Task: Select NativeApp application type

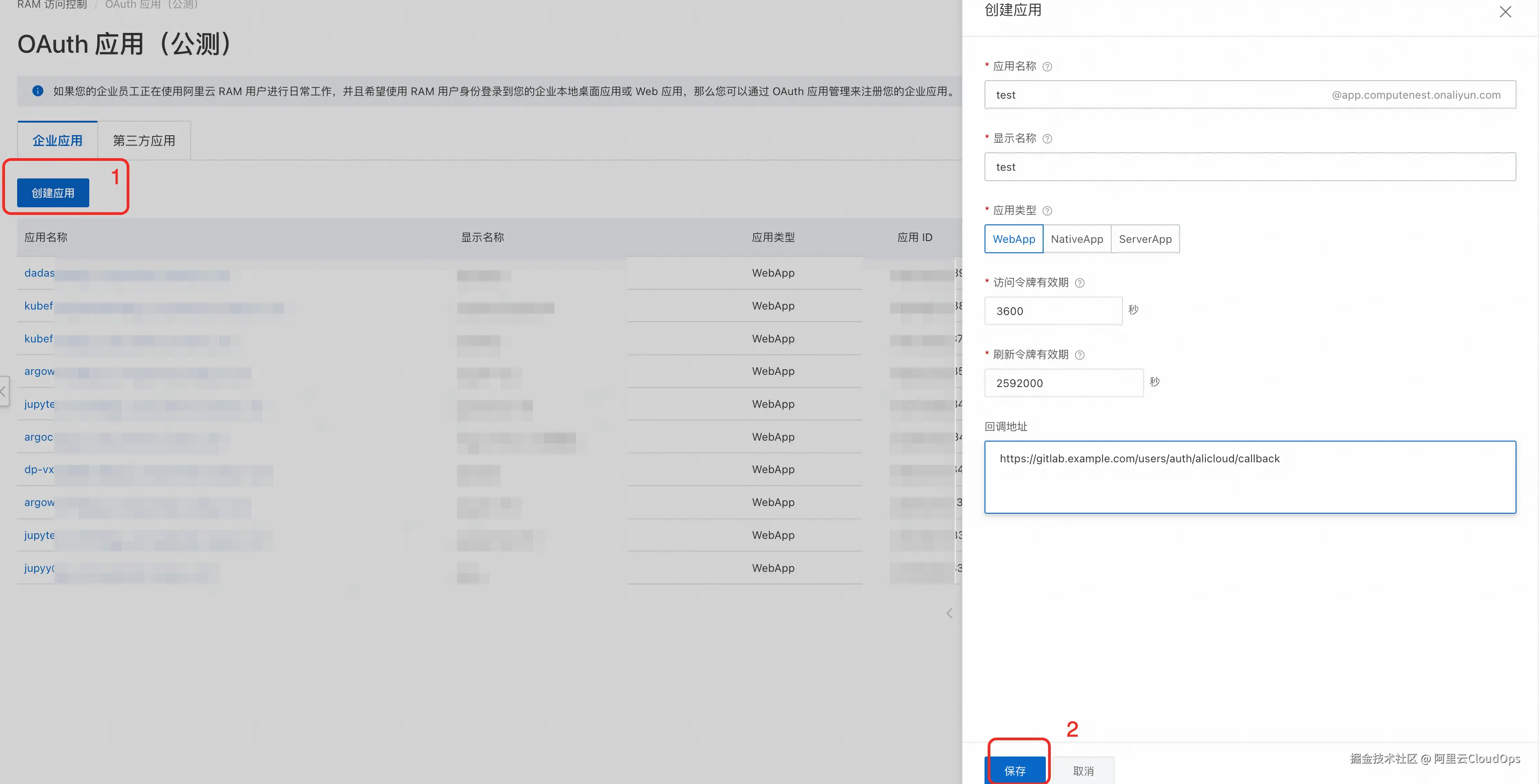Action: coord(1076,239)
